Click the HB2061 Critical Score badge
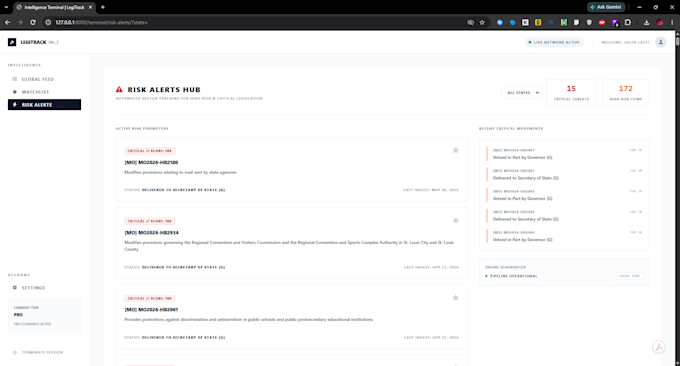Image resolution: width=680 pixels, height=366 pixels. [149, 298]
